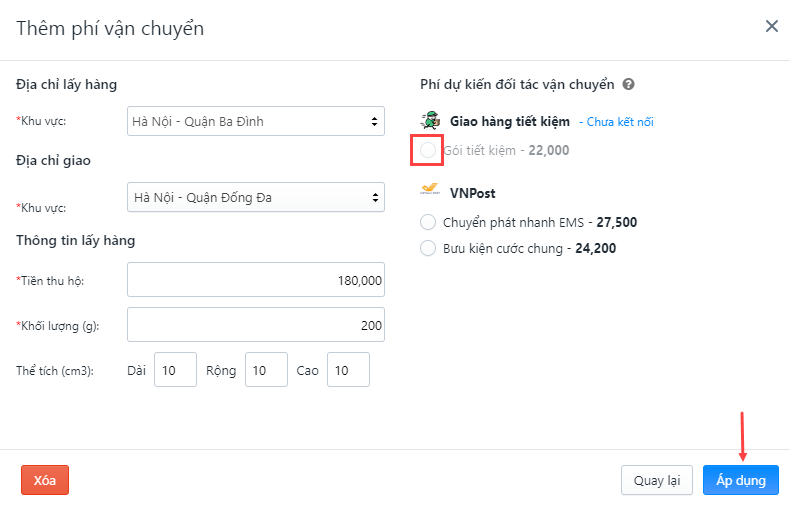This screenshot has width=790, height=507.
Task: Choose Chuyển phát nhanh EMS shipping option
Action: click(428, 222)
